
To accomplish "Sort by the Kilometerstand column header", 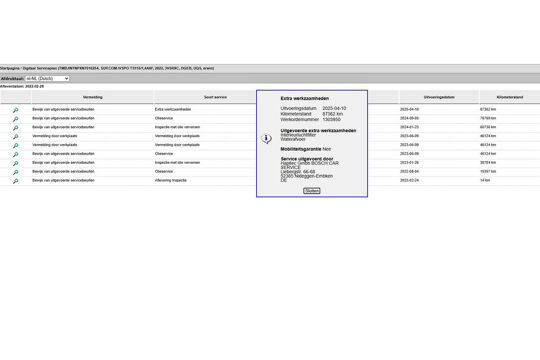I will click(510, 97).
